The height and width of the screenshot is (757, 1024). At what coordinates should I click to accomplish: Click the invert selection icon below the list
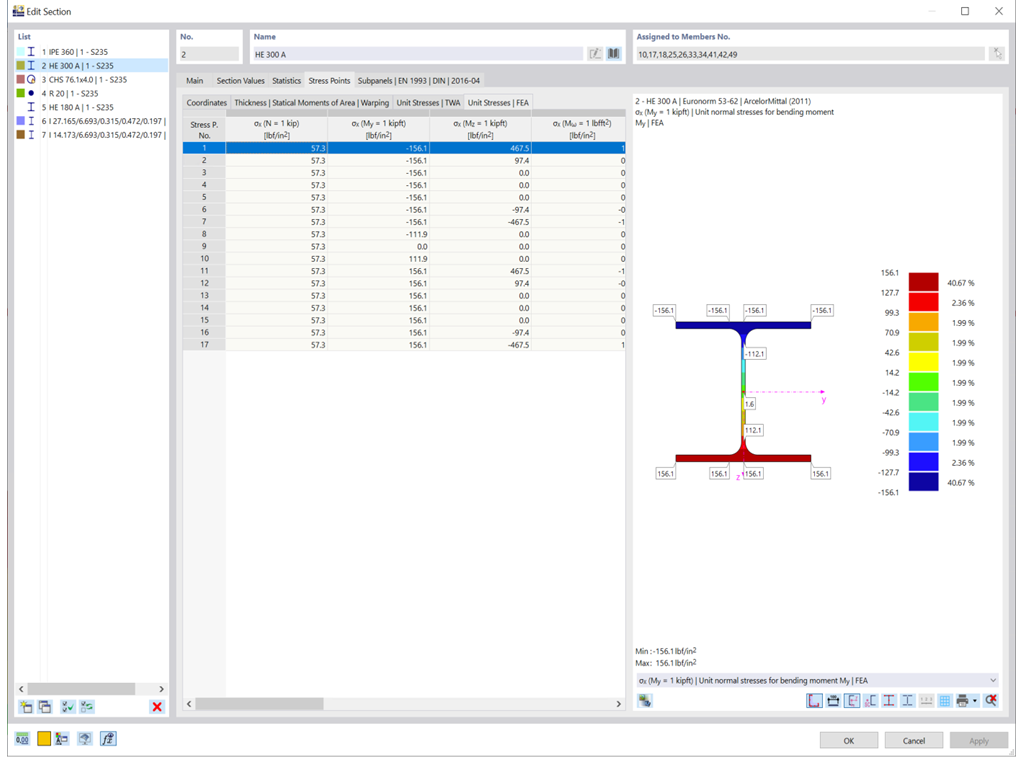tap(87, 707)
